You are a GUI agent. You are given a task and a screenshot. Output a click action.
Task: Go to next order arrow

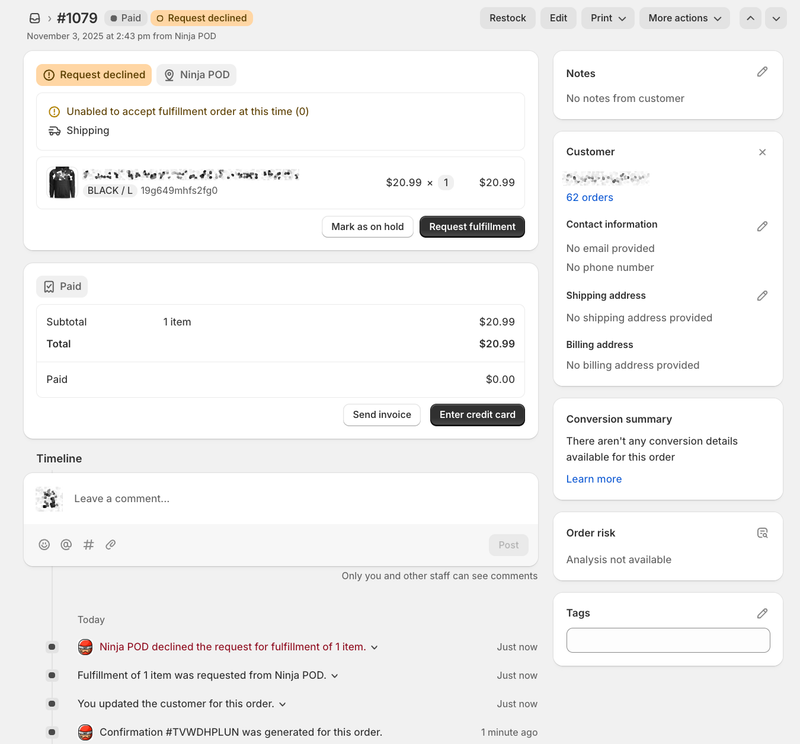click(775, 18)
